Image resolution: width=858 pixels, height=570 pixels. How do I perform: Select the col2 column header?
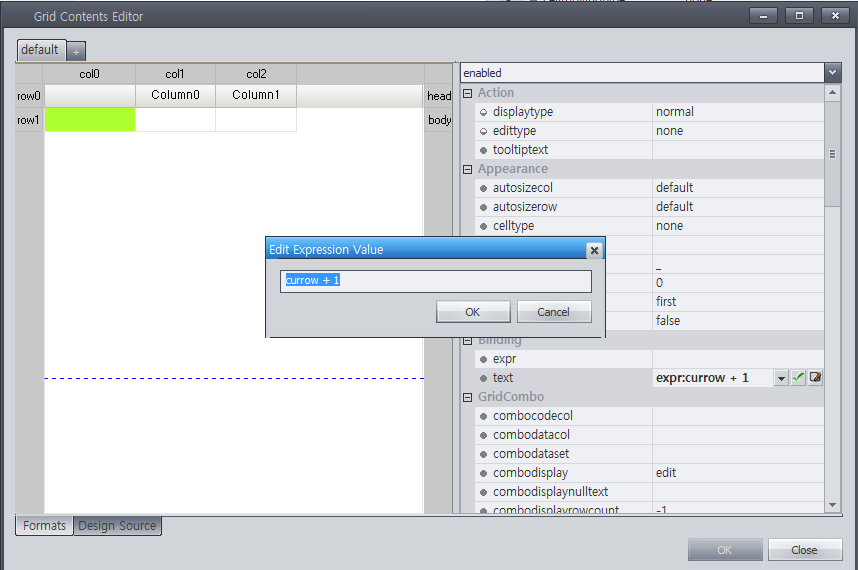click(256, 74)
